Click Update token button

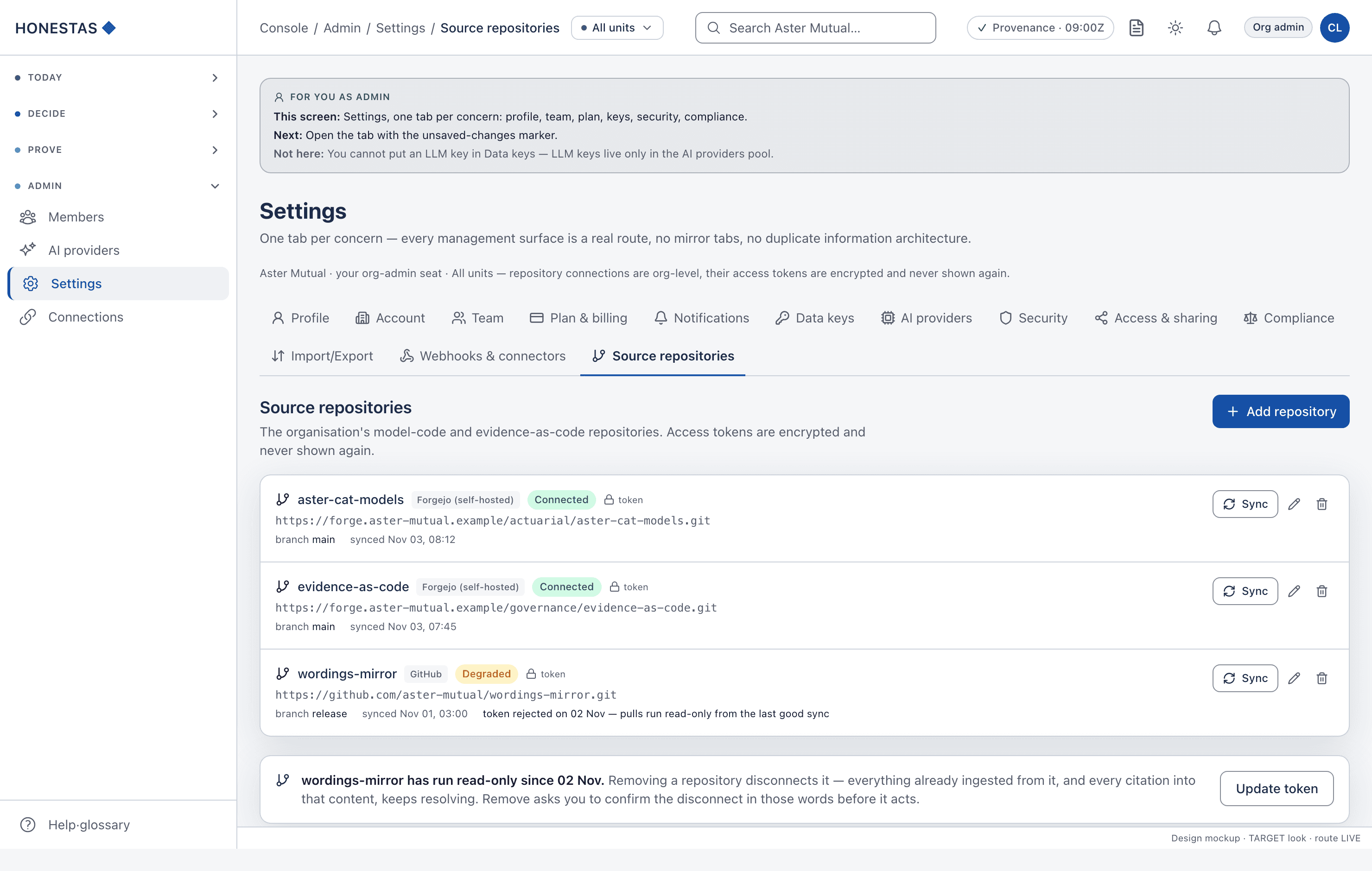1276,789
